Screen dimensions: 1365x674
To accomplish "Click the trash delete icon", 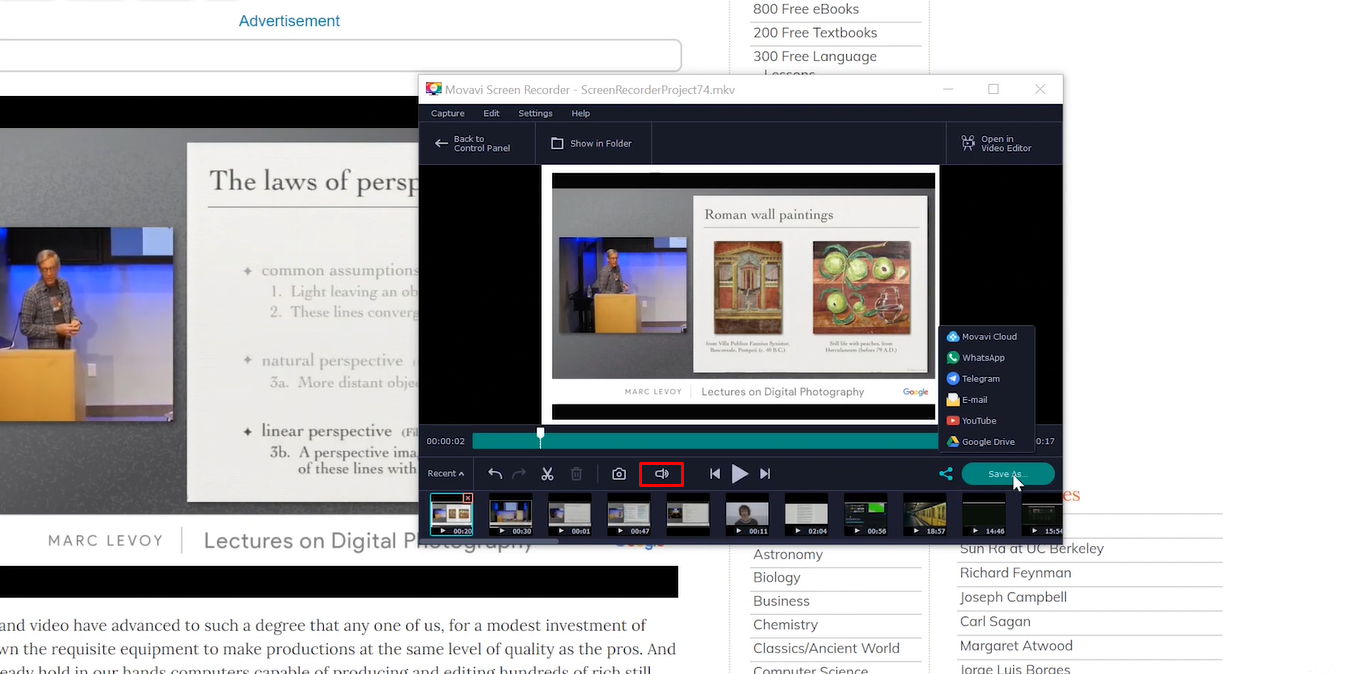I will click(x=576, y=473).
